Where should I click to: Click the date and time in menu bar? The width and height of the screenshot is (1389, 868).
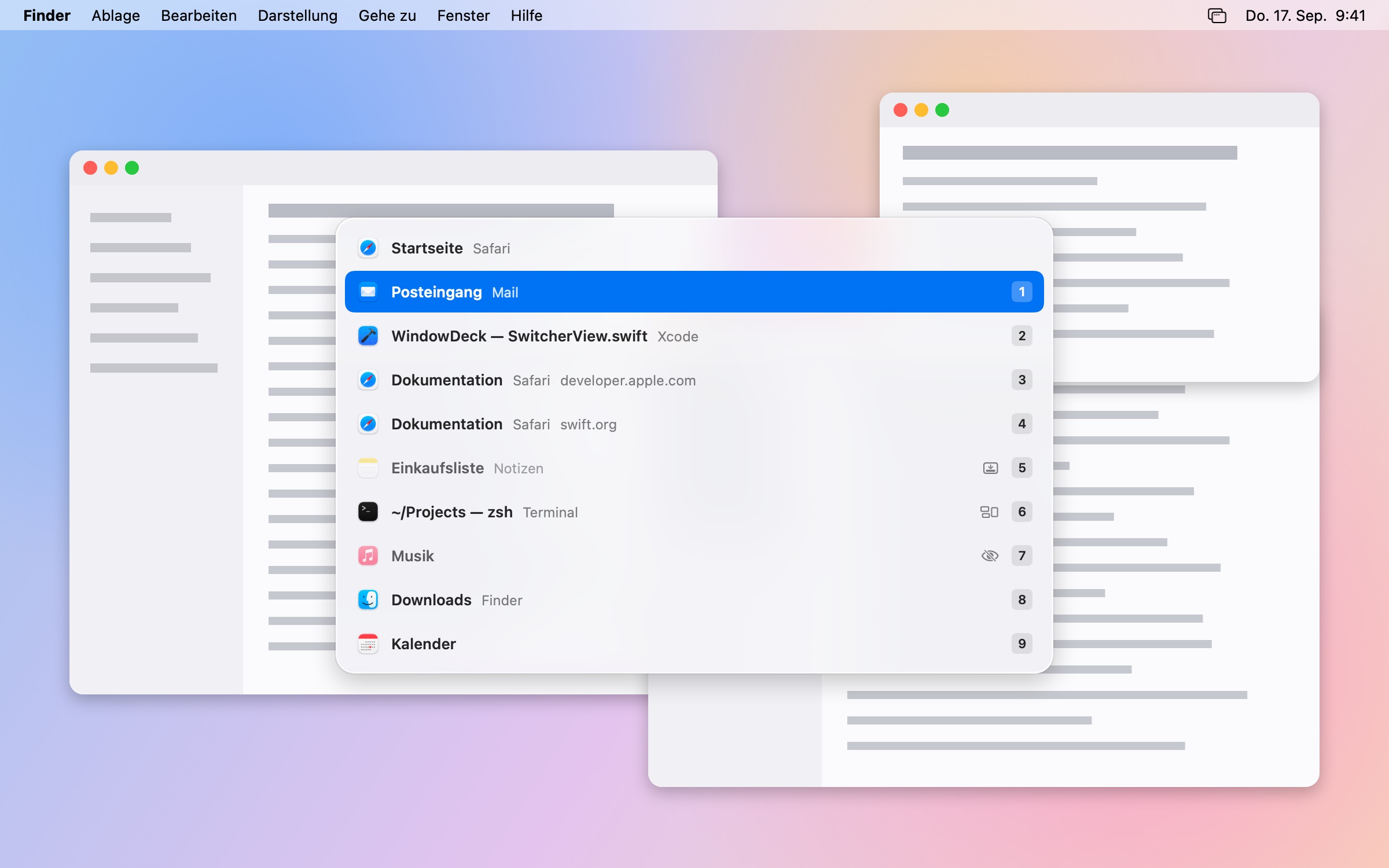(x=1306, y=16)
